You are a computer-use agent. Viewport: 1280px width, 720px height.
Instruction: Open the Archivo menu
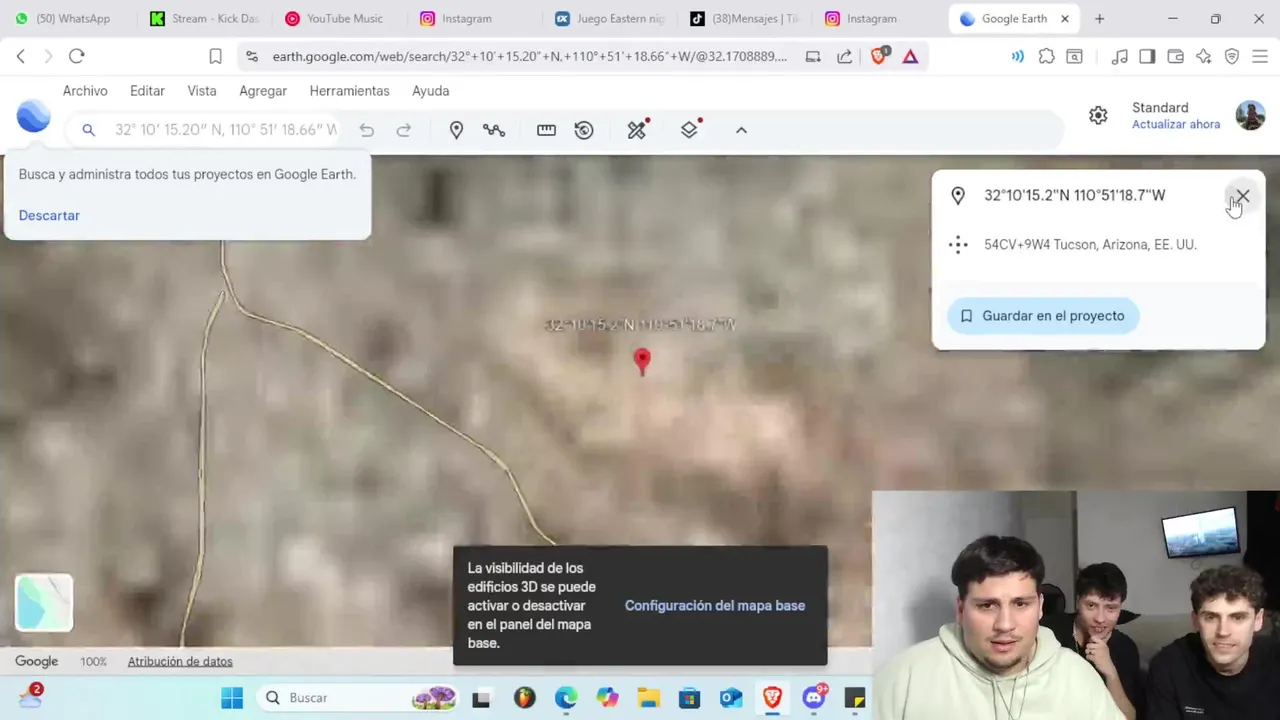pos(85,91)
